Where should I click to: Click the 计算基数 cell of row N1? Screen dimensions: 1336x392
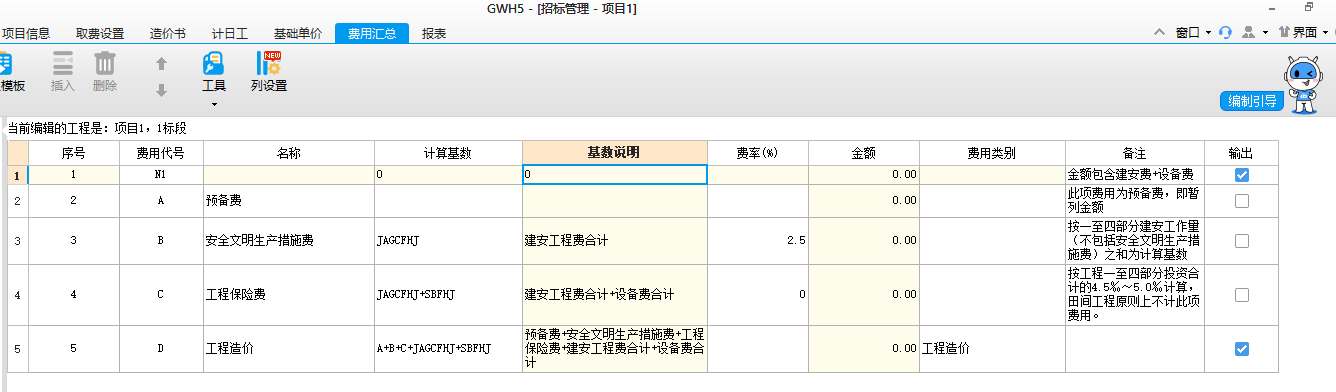point(448,174)
